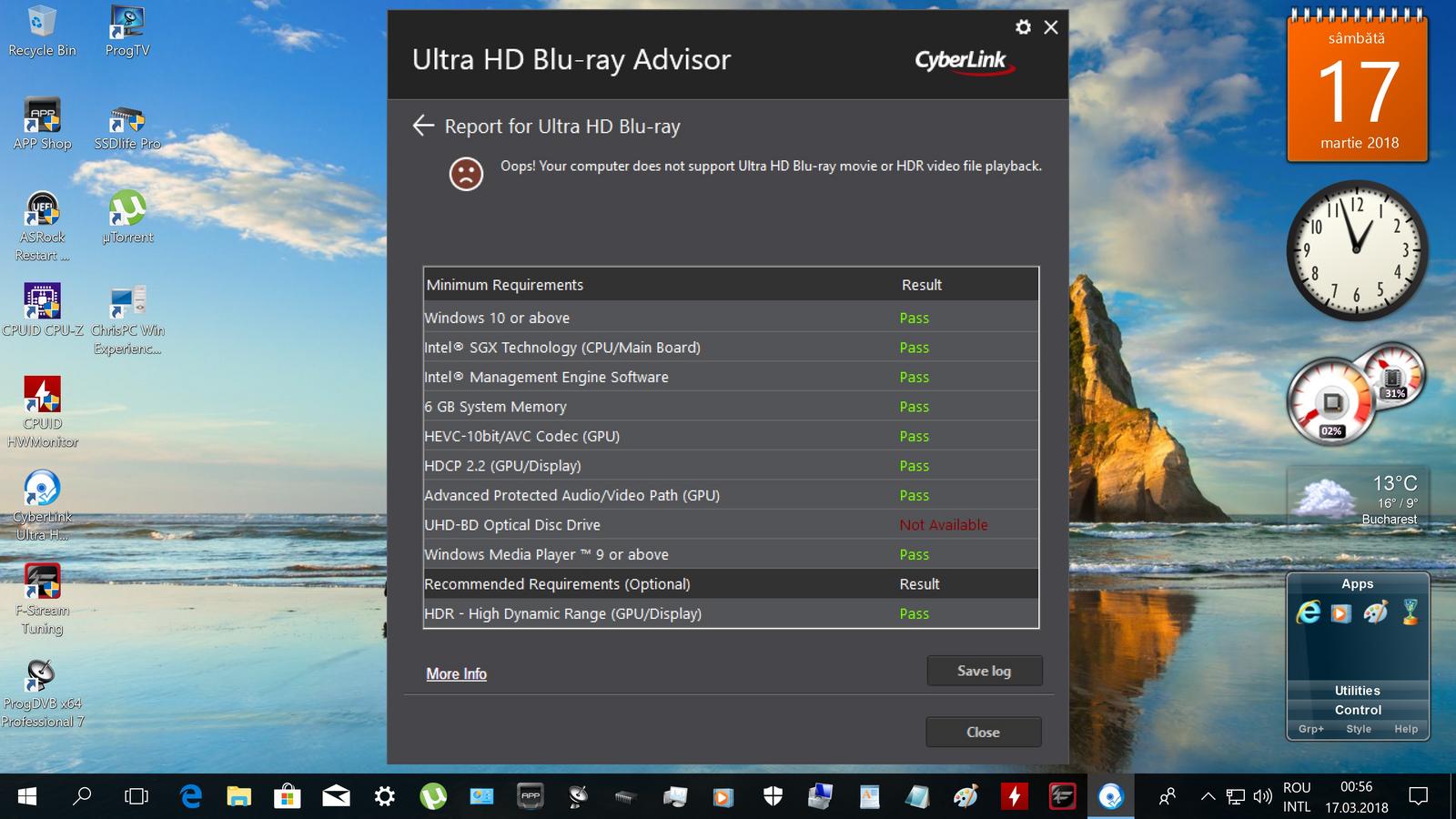Switch the ROU INTL input language
Image resolution: width=1456 pixels, height=819 pixels.
pos(1297,797)
